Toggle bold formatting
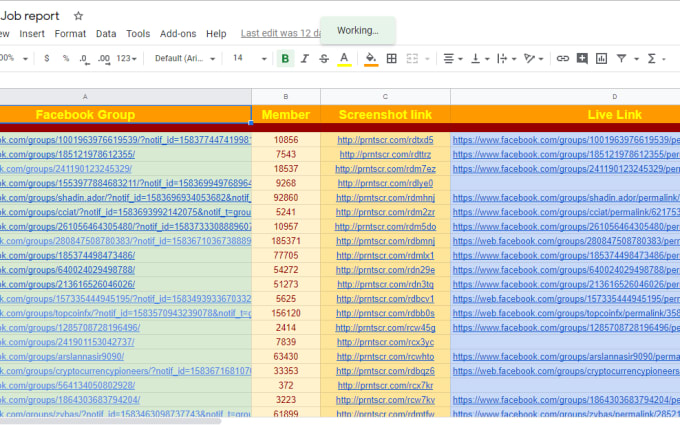This screenshot has height=425, width=680. pos(285,58)
